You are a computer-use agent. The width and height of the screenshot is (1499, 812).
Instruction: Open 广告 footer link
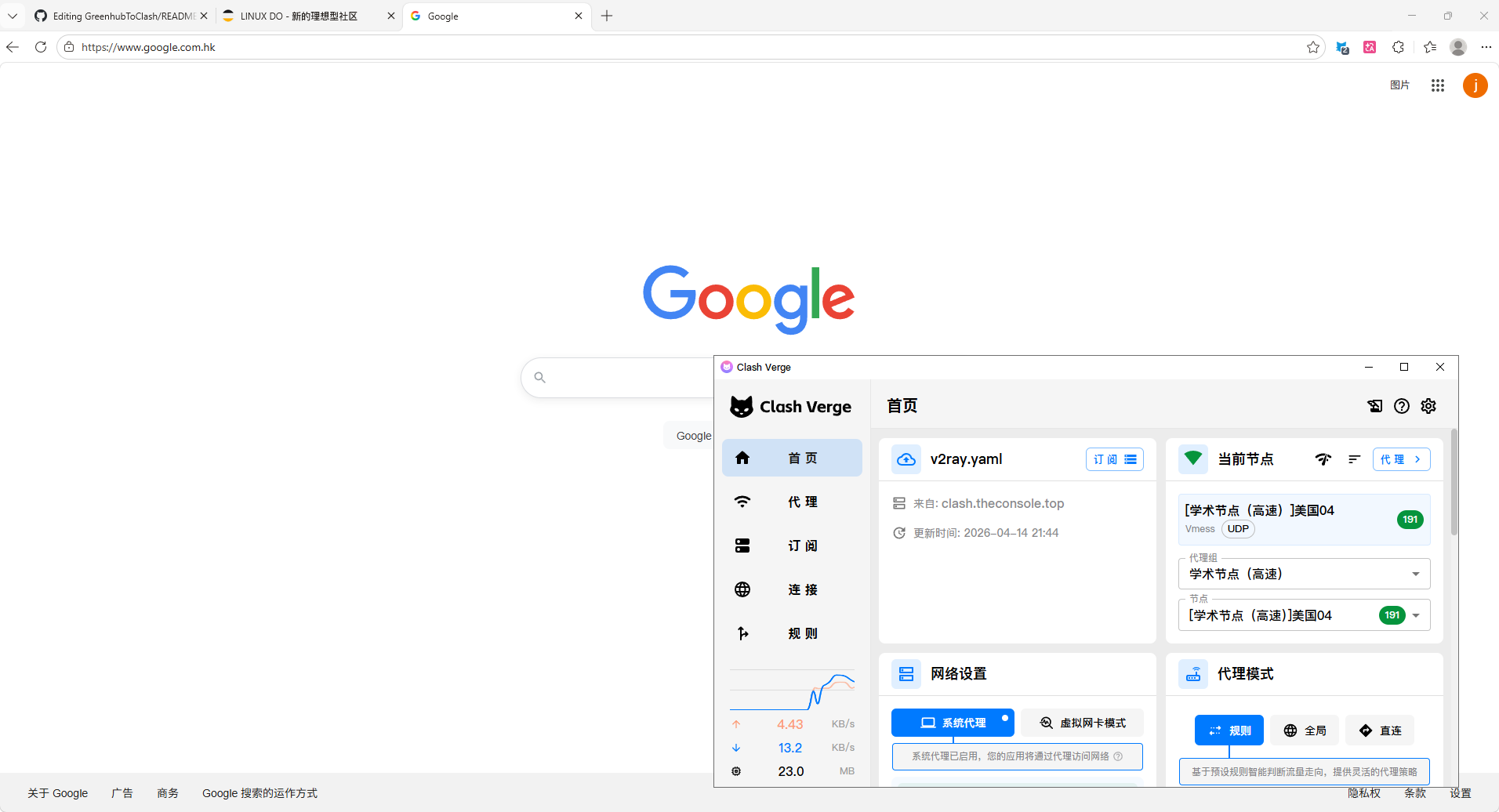click(x=122, y=793)
